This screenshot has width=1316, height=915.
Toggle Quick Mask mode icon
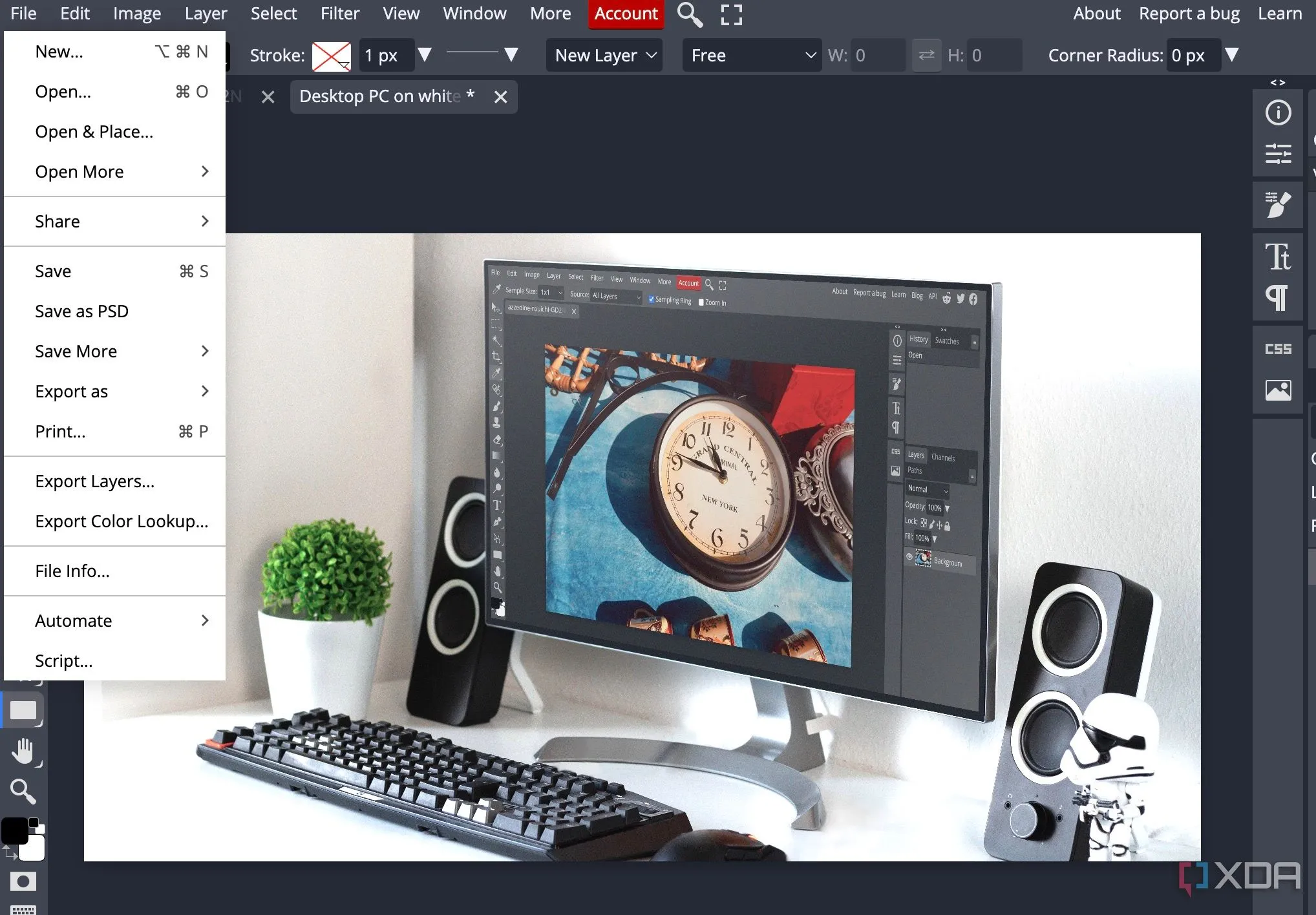(x=23, y=881)
